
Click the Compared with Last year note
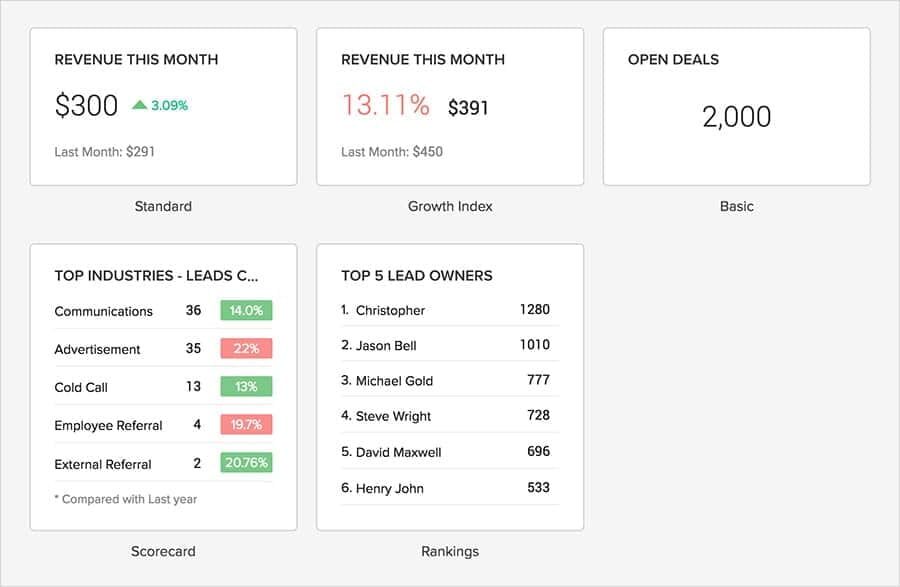pos(125,498)
